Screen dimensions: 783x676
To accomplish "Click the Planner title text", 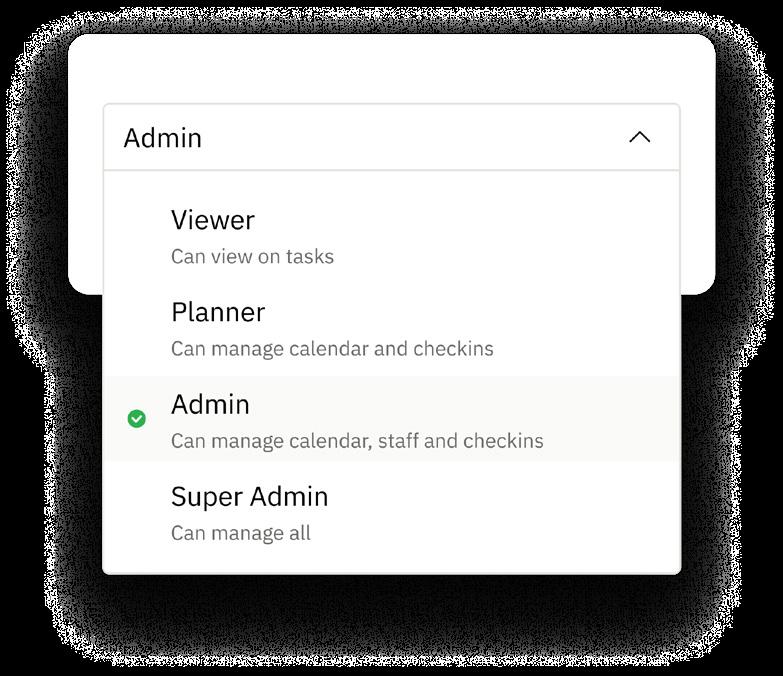I will [x=218, y=313].
